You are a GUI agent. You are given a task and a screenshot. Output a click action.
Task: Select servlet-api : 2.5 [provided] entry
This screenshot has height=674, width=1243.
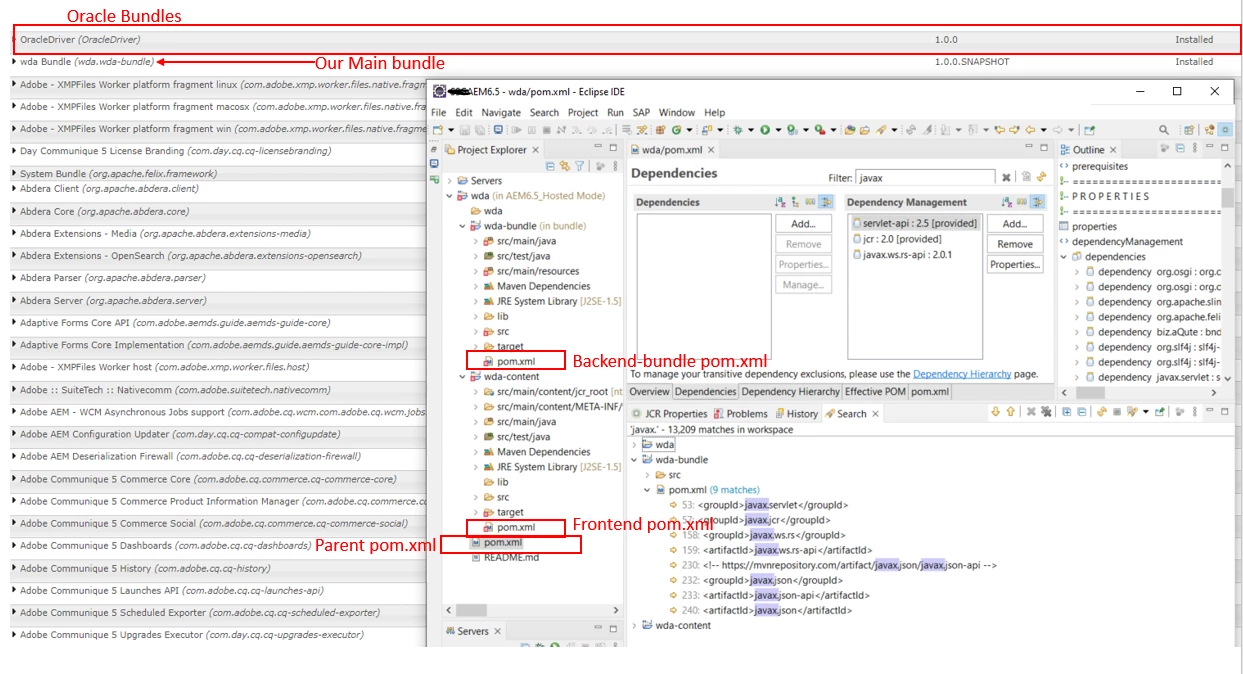[x=915, y=223]
